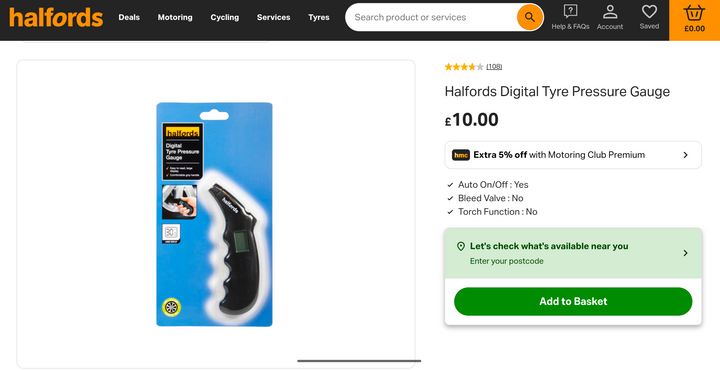
Task: Click the tyre pressure gauge product image
Action: tap(214, 214)
